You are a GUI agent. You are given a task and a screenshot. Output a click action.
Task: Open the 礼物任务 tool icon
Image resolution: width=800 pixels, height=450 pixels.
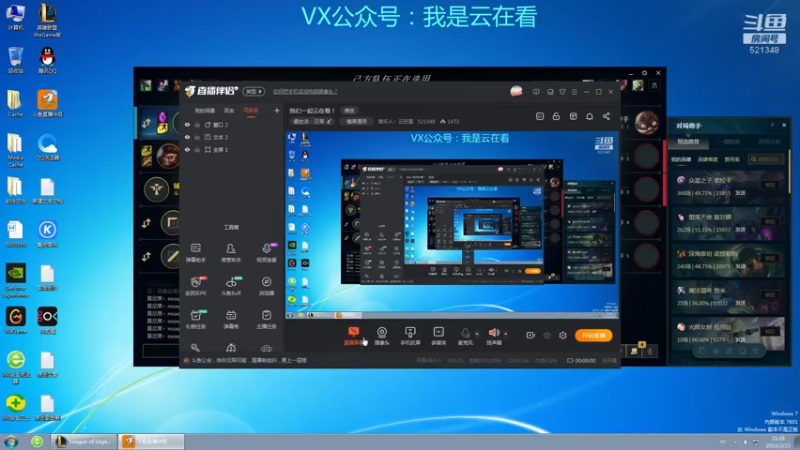[195, 319]
